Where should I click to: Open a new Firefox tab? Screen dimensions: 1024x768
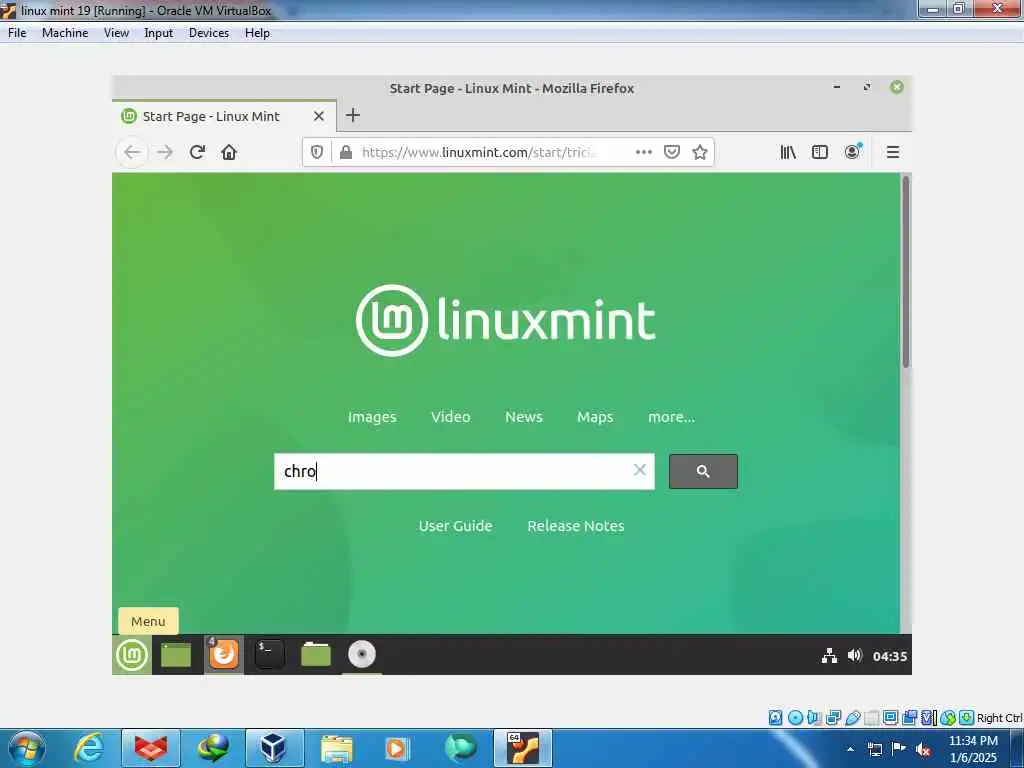click(x=353, y=116)
